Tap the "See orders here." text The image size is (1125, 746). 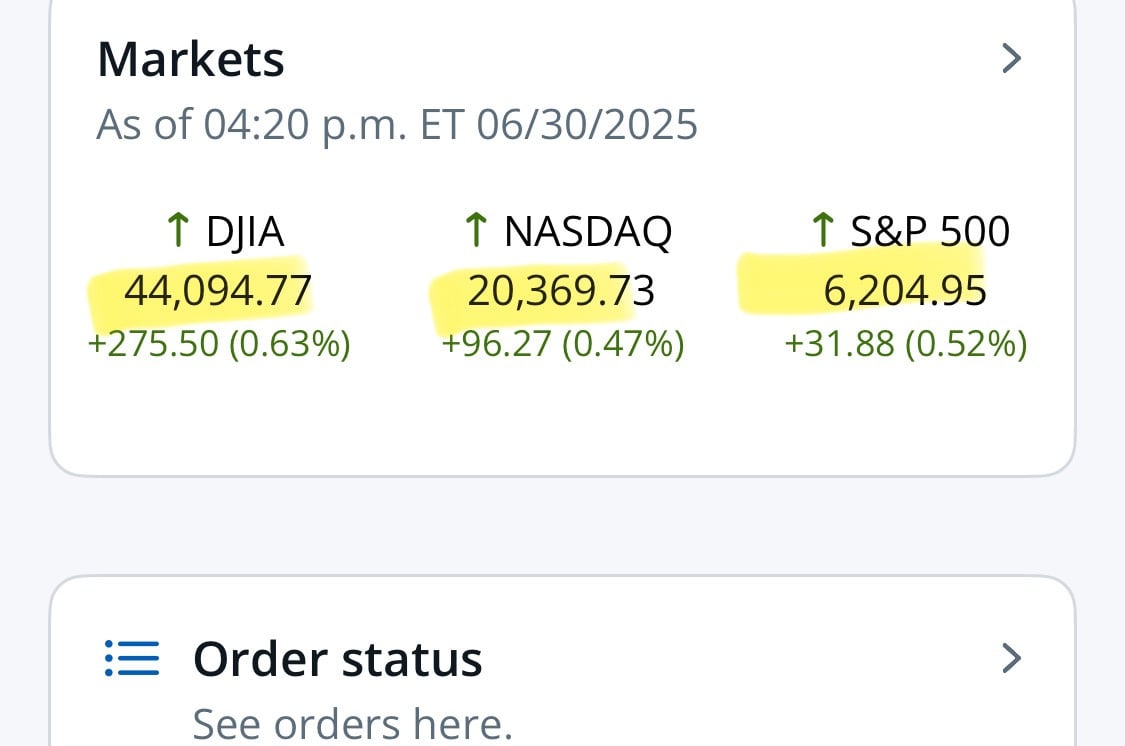pyautogui.click(x=352, y=722)
